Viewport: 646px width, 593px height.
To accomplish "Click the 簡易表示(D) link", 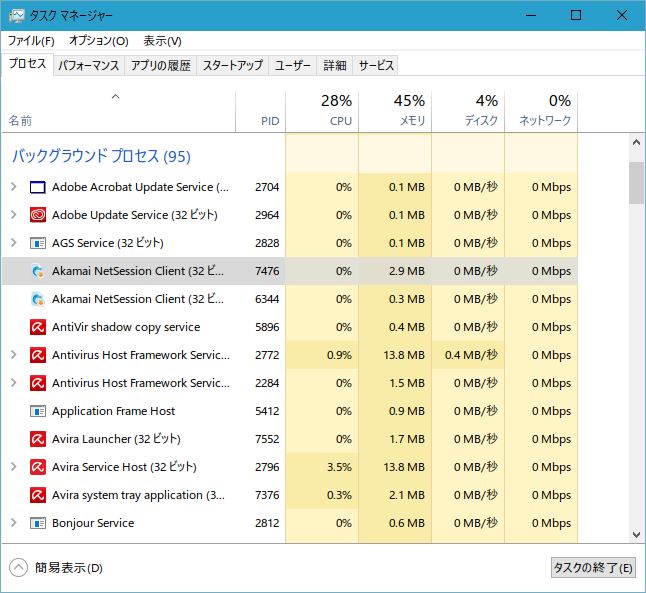I will click(69, 568).
